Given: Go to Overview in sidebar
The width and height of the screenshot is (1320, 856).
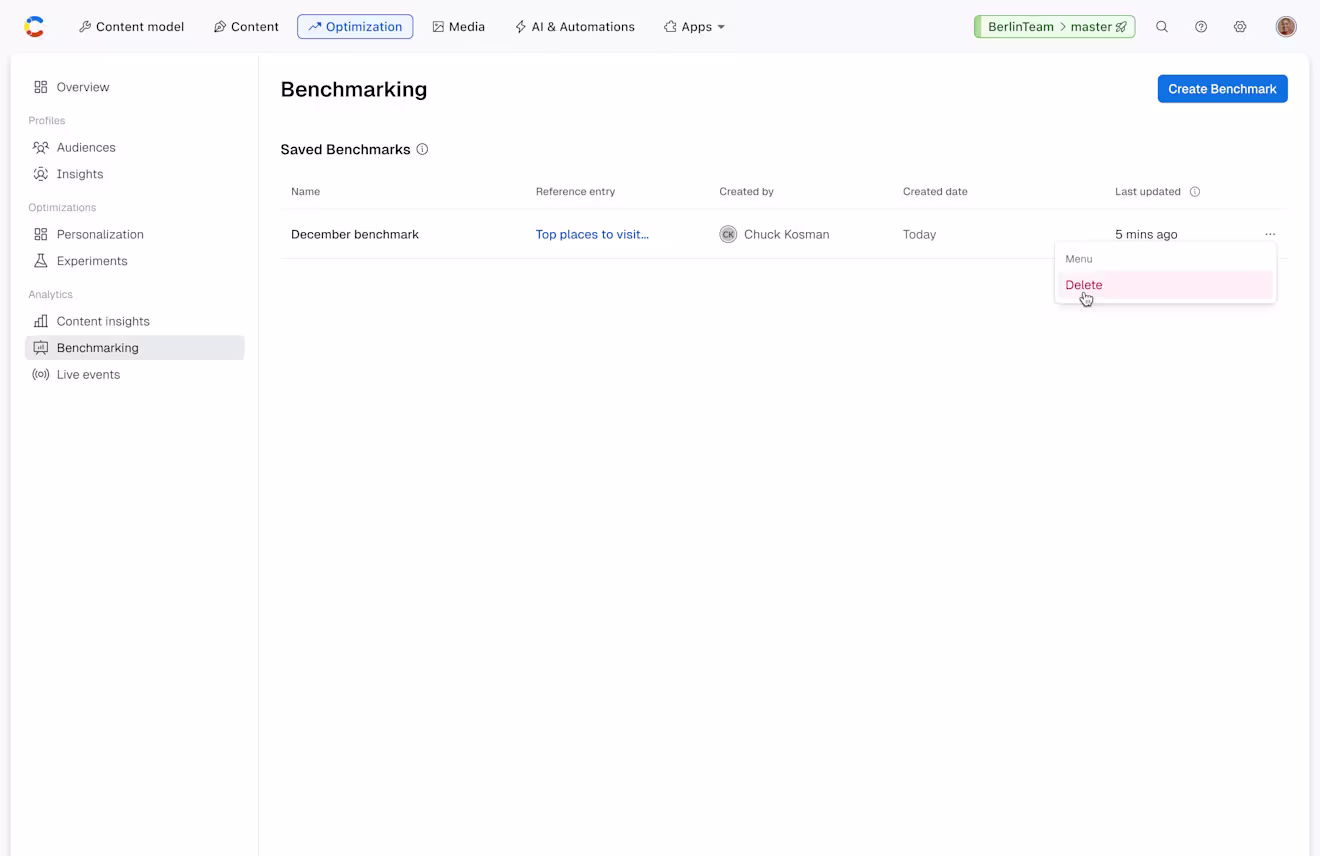Looking at the screenshot, I should [x=135, y=87].
